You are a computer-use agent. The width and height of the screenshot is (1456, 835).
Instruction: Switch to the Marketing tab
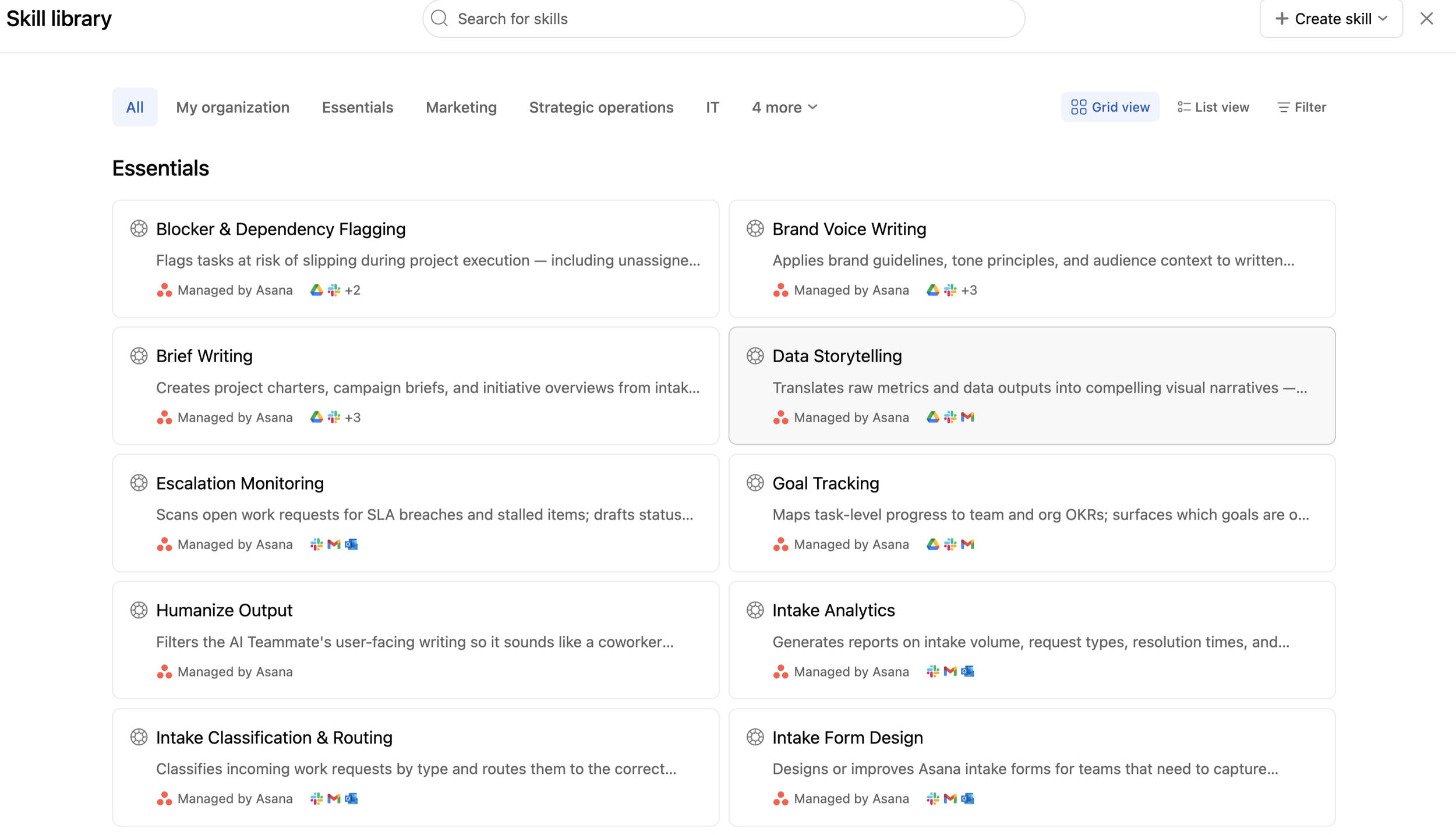[461, 107]
